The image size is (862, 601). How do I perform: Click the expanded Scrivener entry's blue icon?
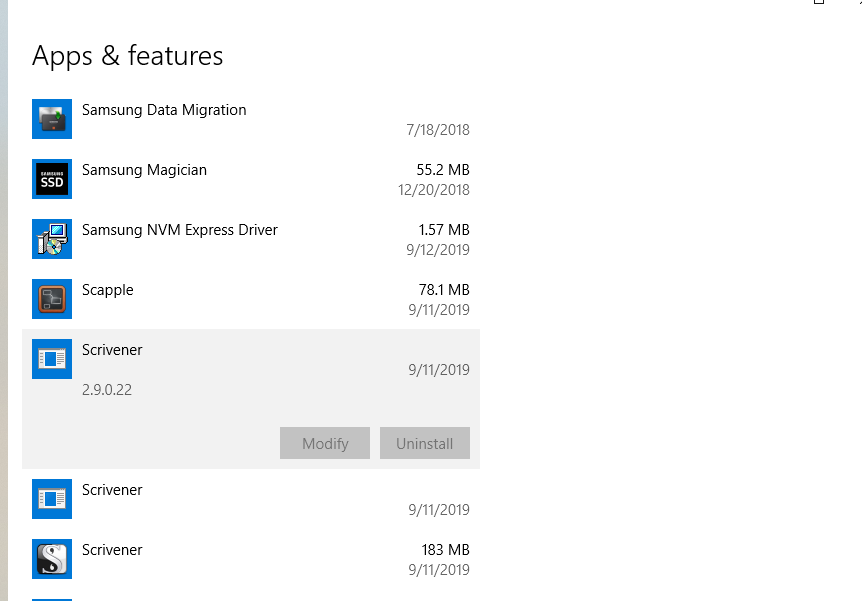[51, 359]
